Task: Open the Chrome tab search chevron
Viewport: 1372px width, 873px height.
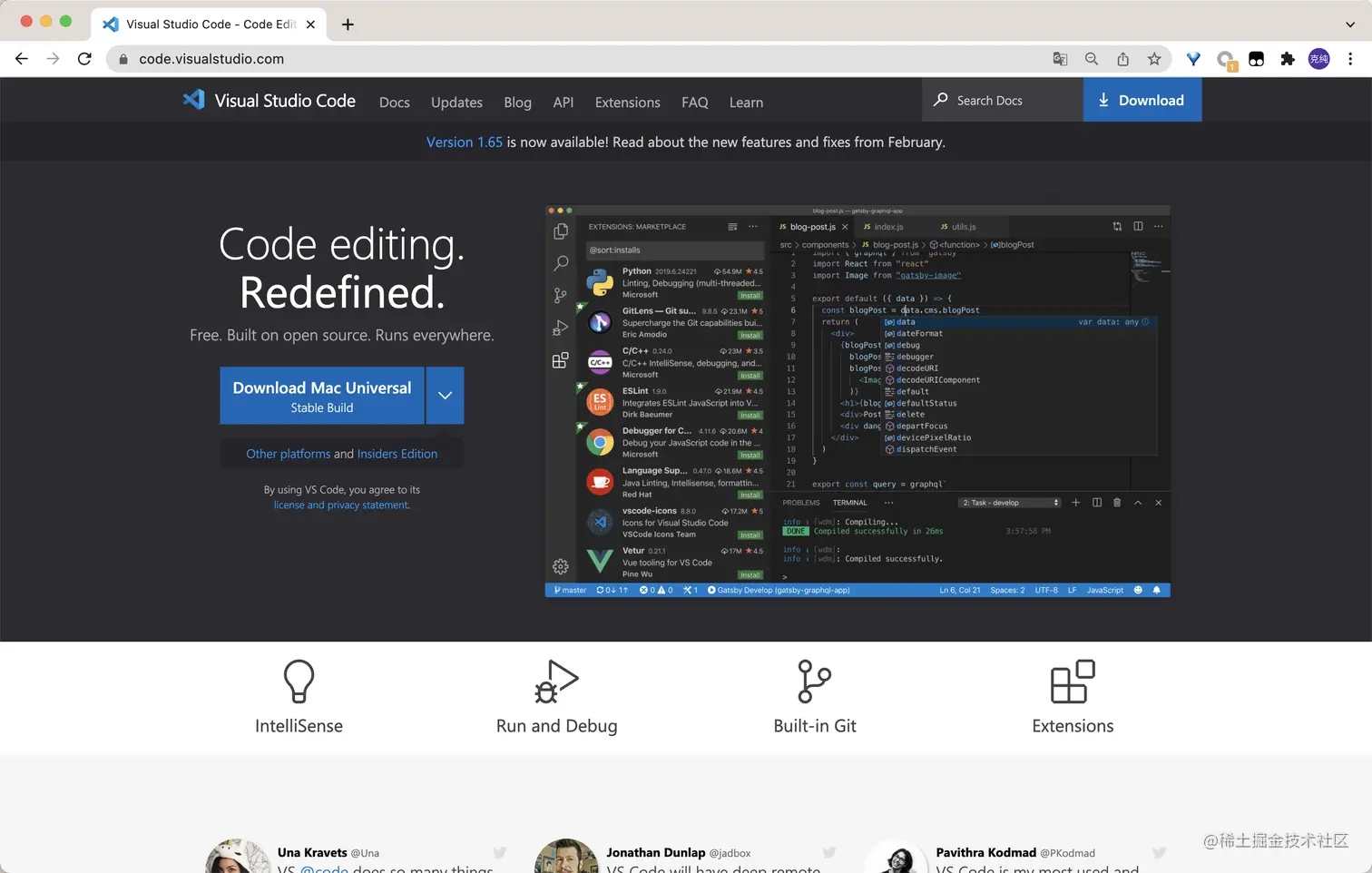Action: (1350, 25)
